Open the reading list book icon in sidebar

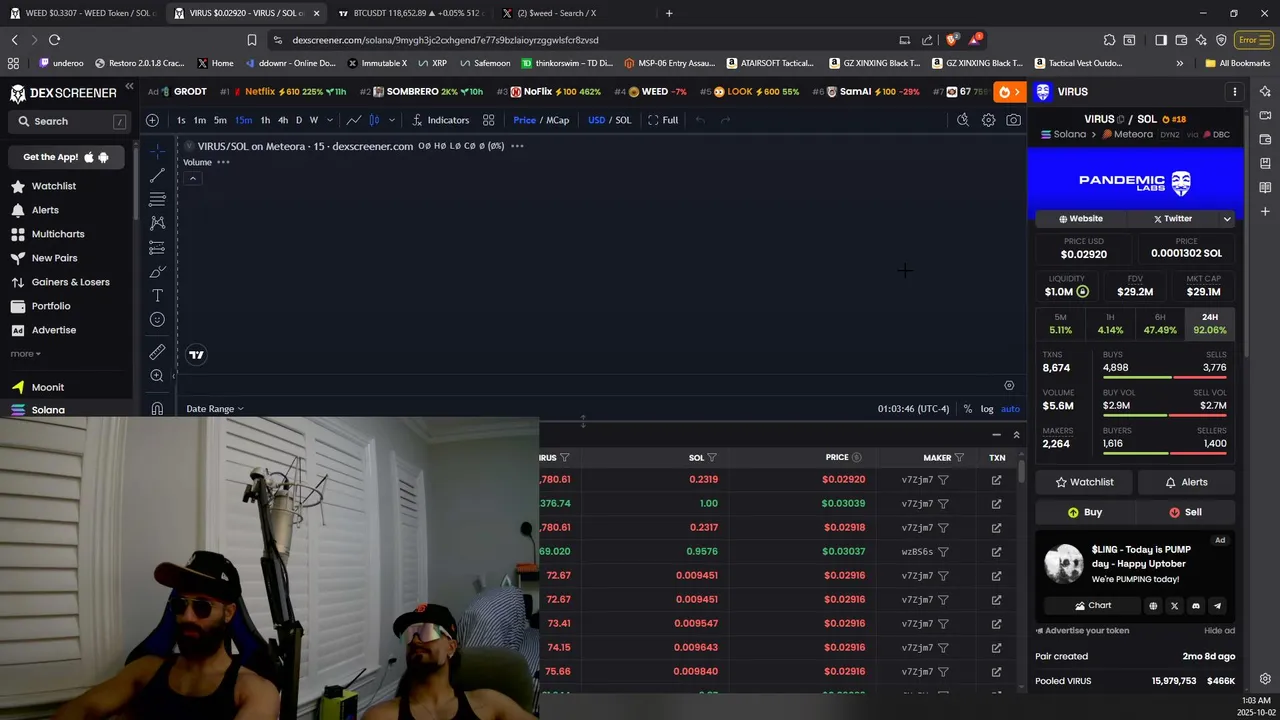(1265, 187)
